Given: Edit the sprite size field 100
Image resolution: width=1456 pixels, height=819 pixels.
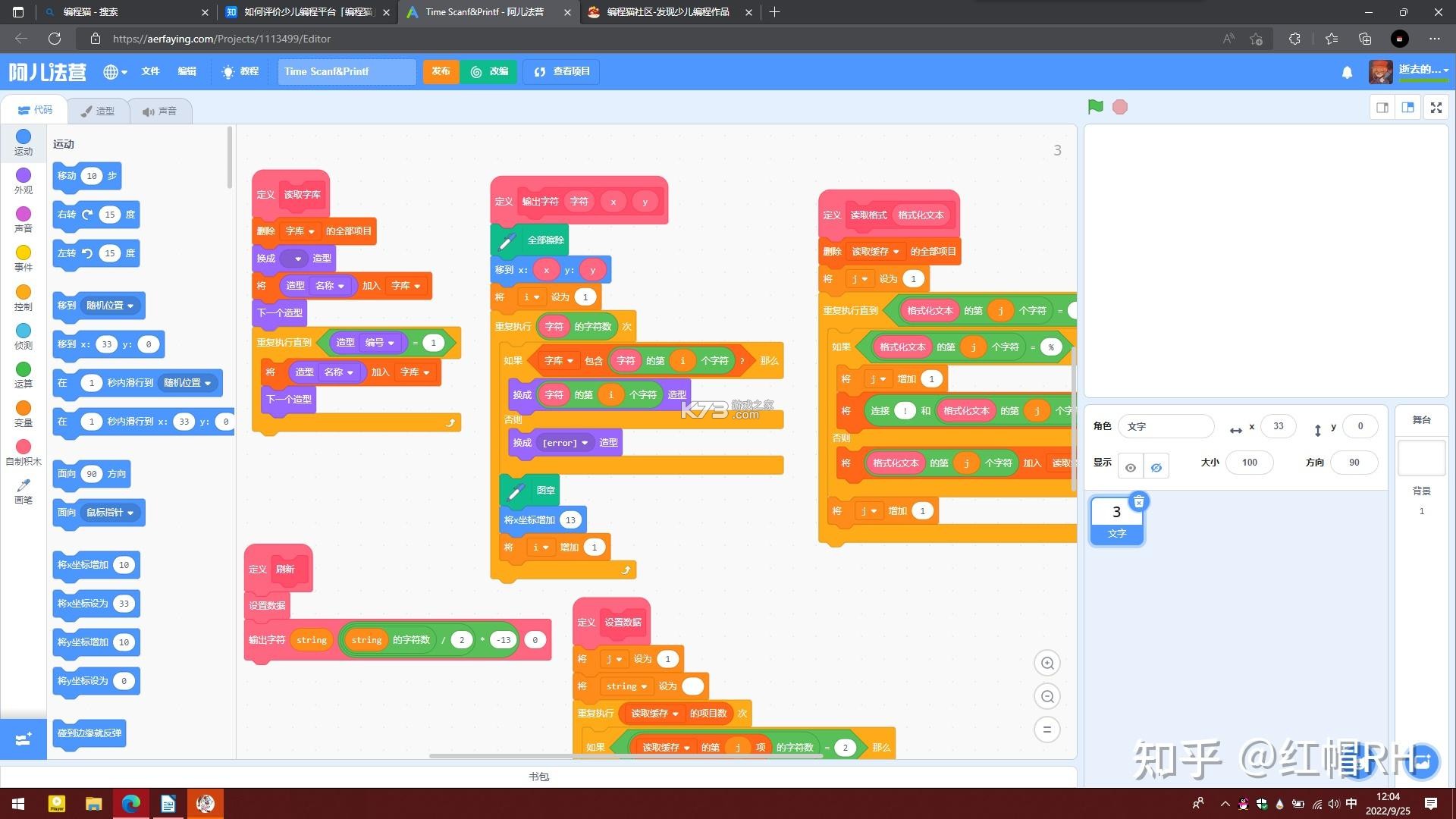Looking at the screenshot, I should (x=1249, y=463).
